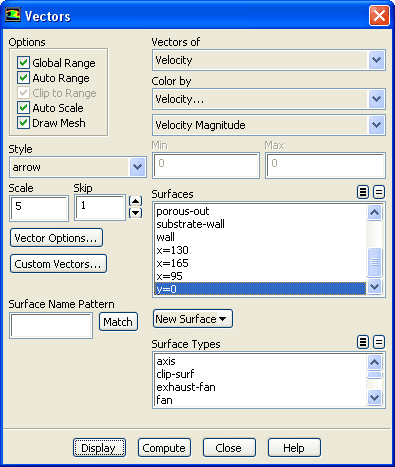Open the New Surface dropdown menu
The height and width of the screenshot is (467, 395).
pyautogui.click(x=193, y=319)
